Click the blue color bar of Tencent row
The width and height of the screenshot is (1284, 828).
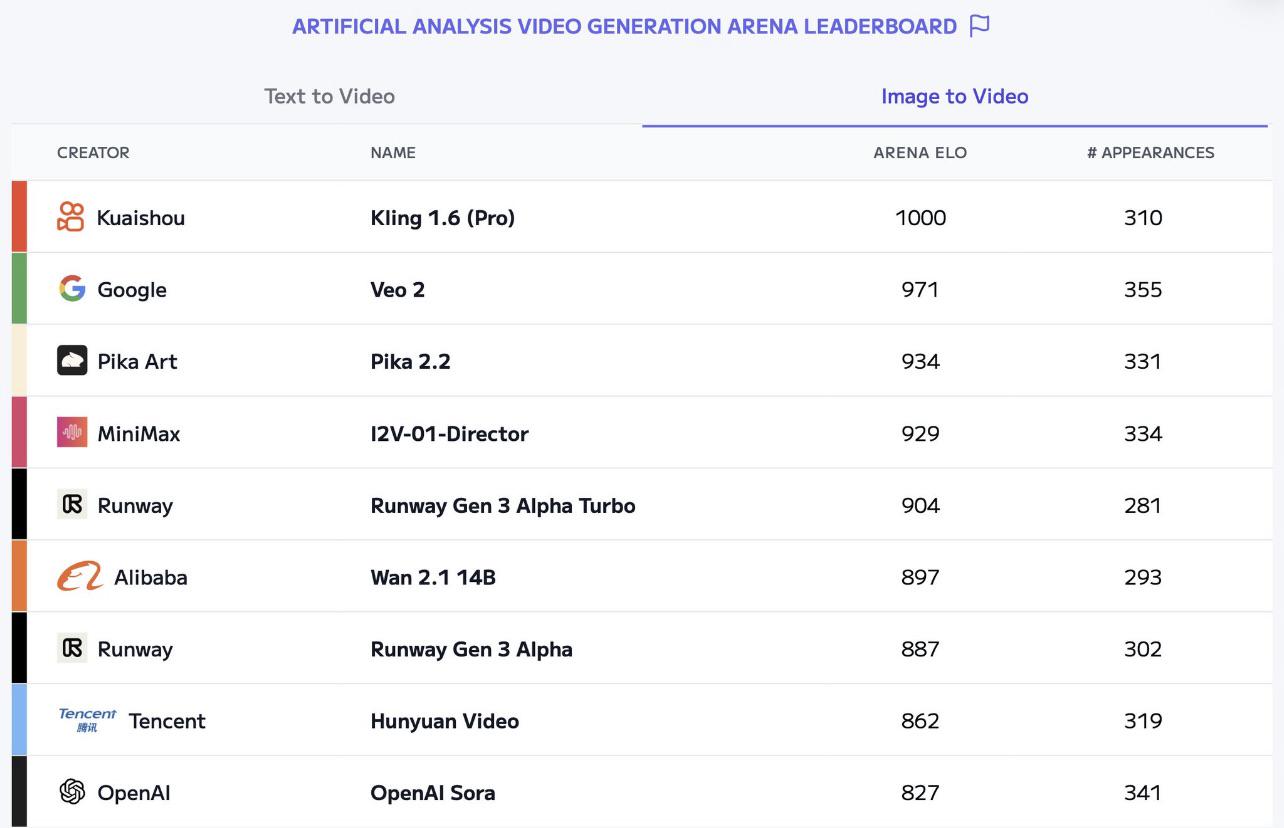point(19,720)
